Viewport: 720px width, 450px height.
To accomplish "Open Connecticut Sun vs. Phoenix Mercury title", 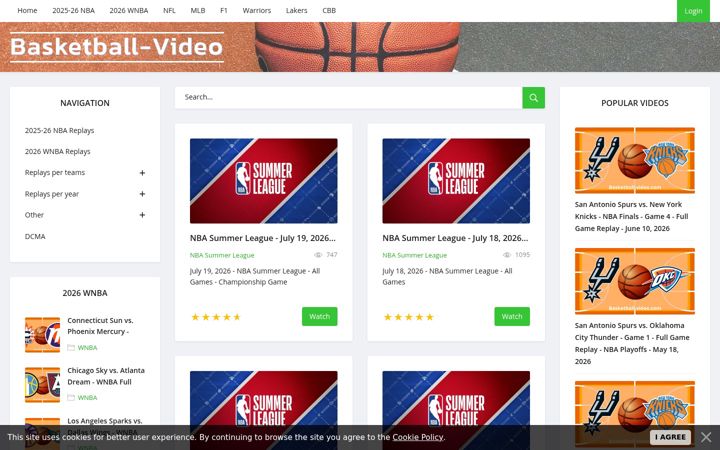I will click(100, 326).
